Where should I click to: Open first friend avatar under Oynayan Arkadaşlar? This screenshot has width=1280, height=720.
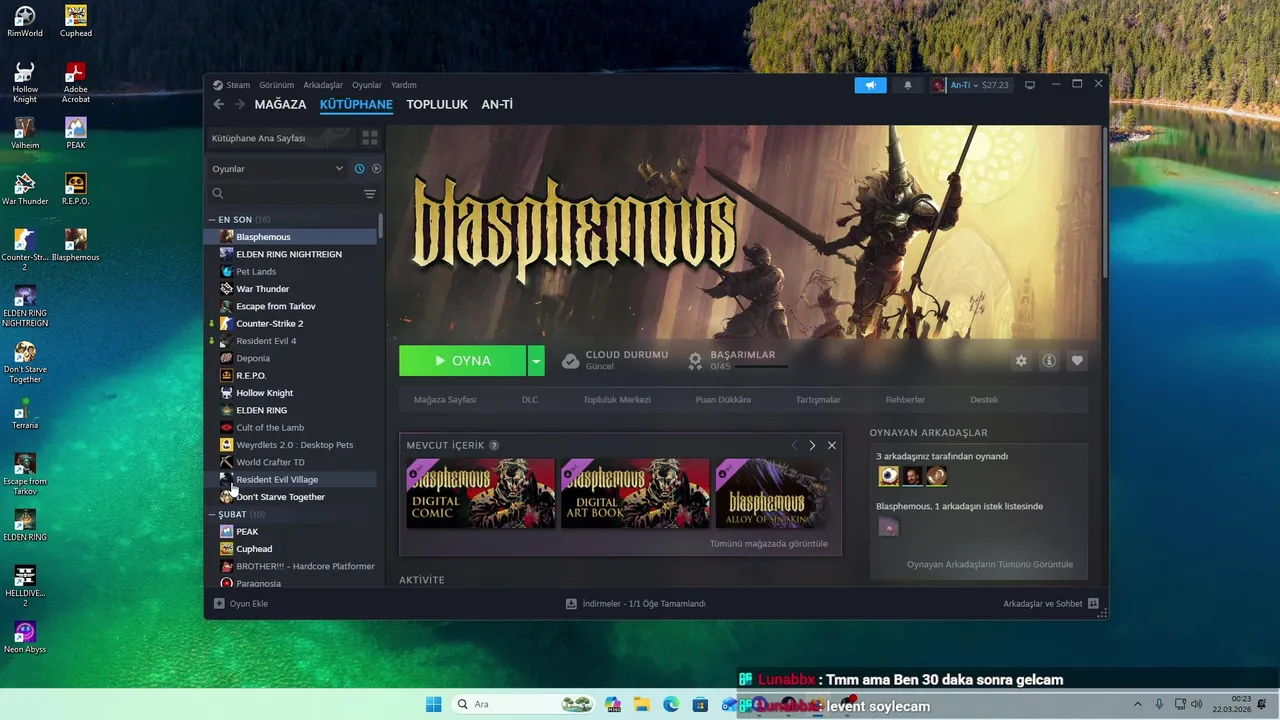(888, 476)
